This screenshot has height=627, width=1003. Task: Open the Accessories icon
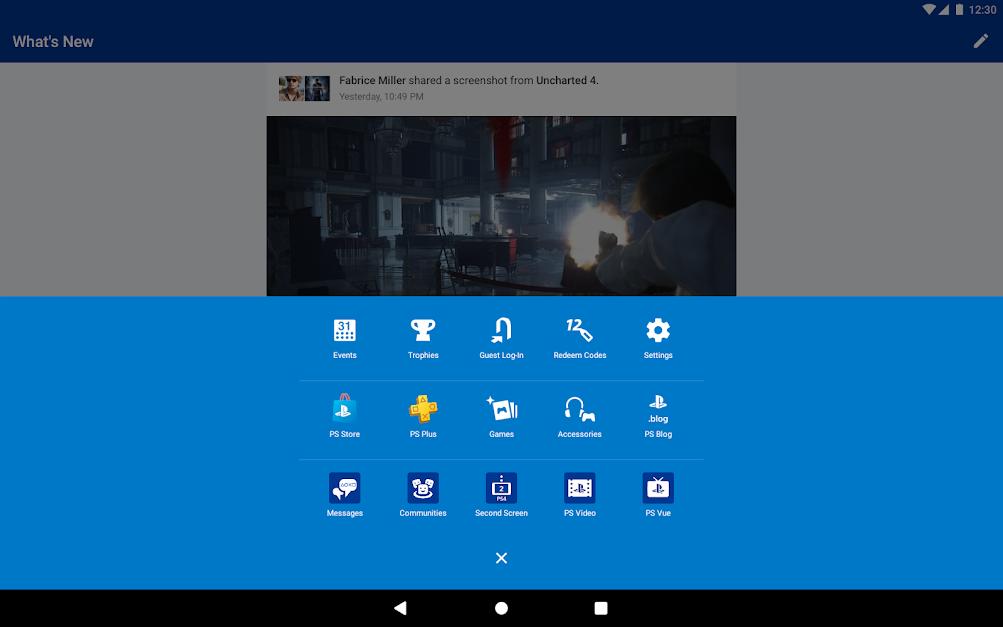[x=579, y=412]
